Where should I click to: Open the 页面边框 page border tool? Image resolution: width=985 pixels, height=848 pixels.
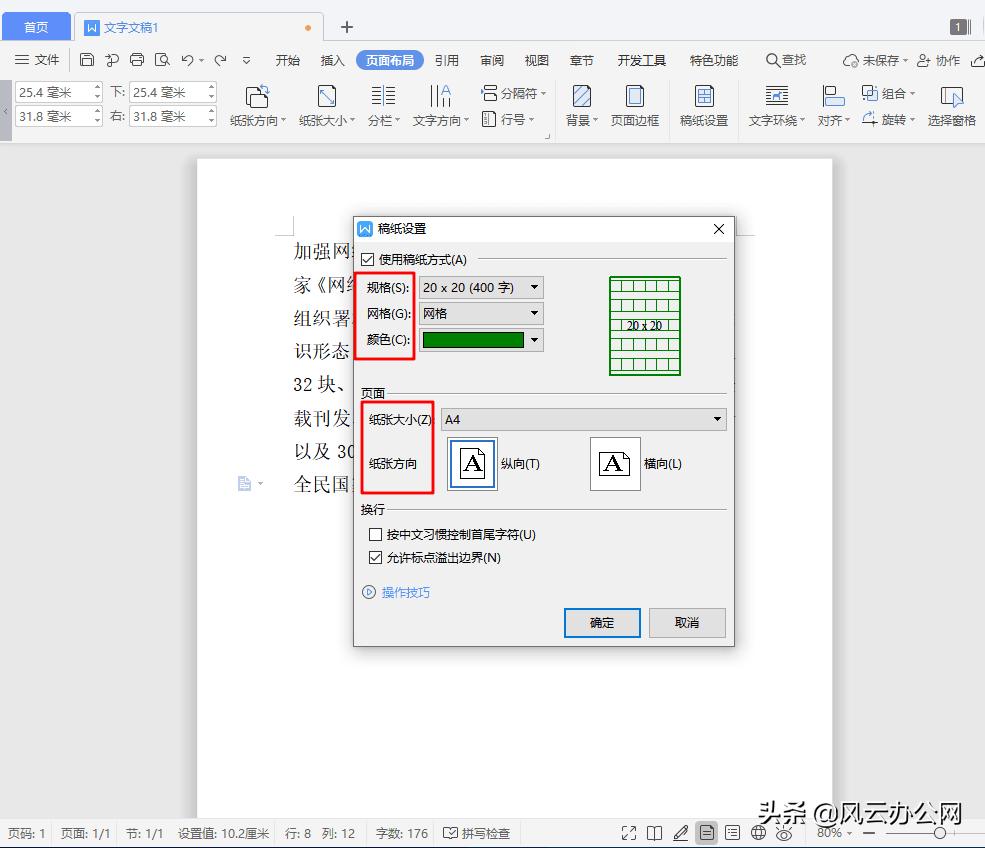pyautogui.click(x=635, y=105)
